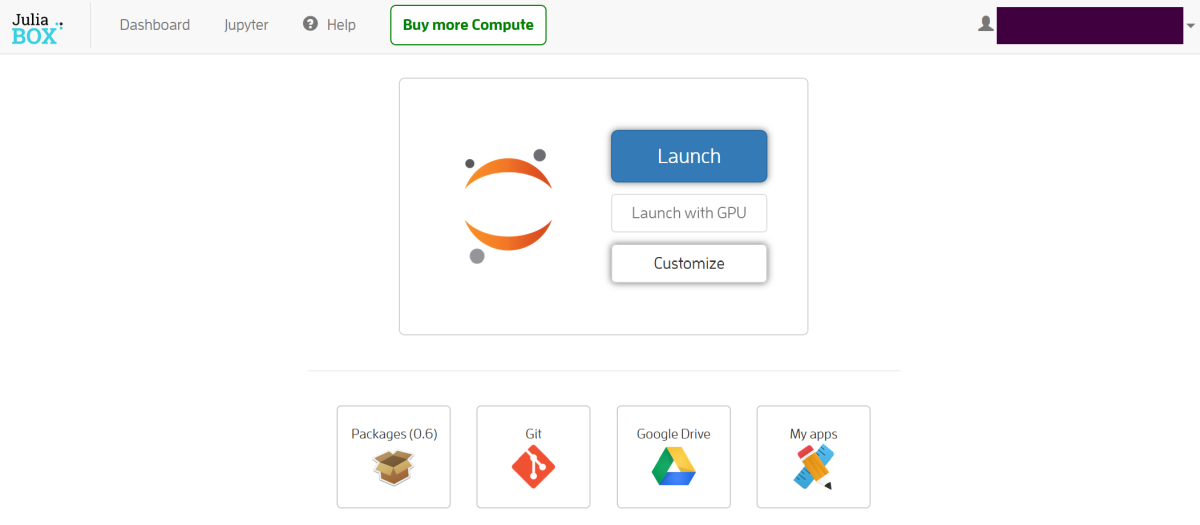Click the My apps pencil-ruler icon
Viewport: 1200px width, 525px height.
coord(814,467)
